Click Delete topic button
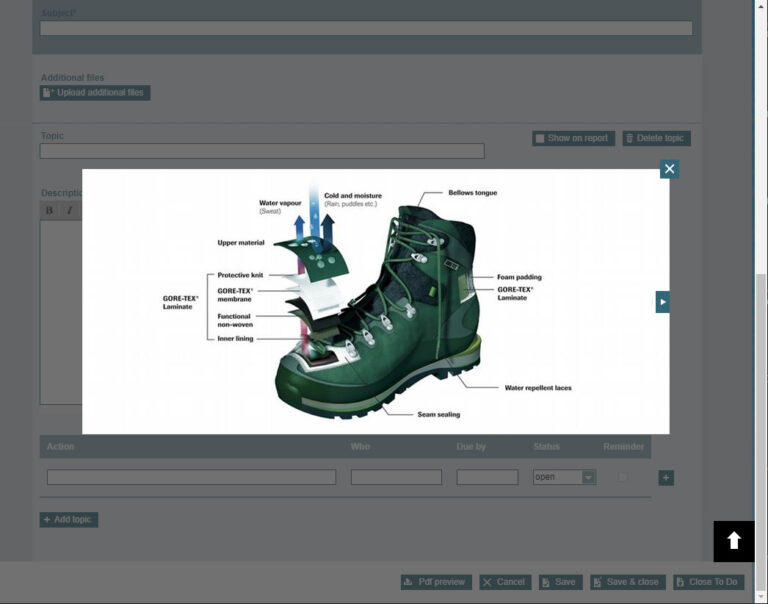The height and width of the screenshot is (604, 768). 656,138
